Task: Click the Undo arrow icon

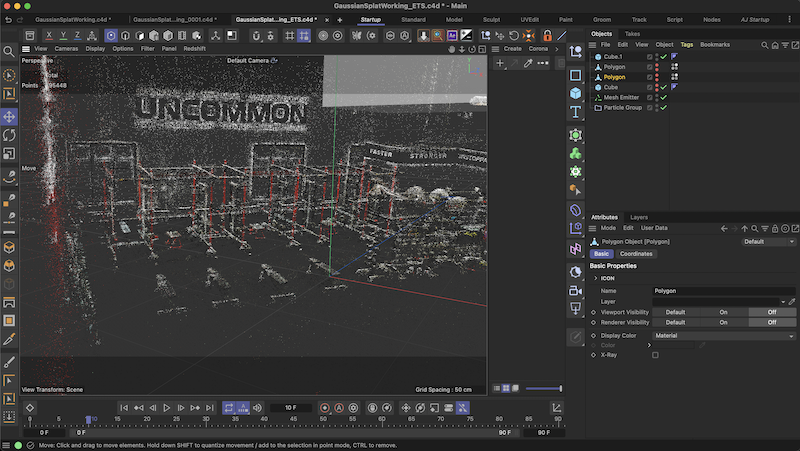Action: point(8,19)
